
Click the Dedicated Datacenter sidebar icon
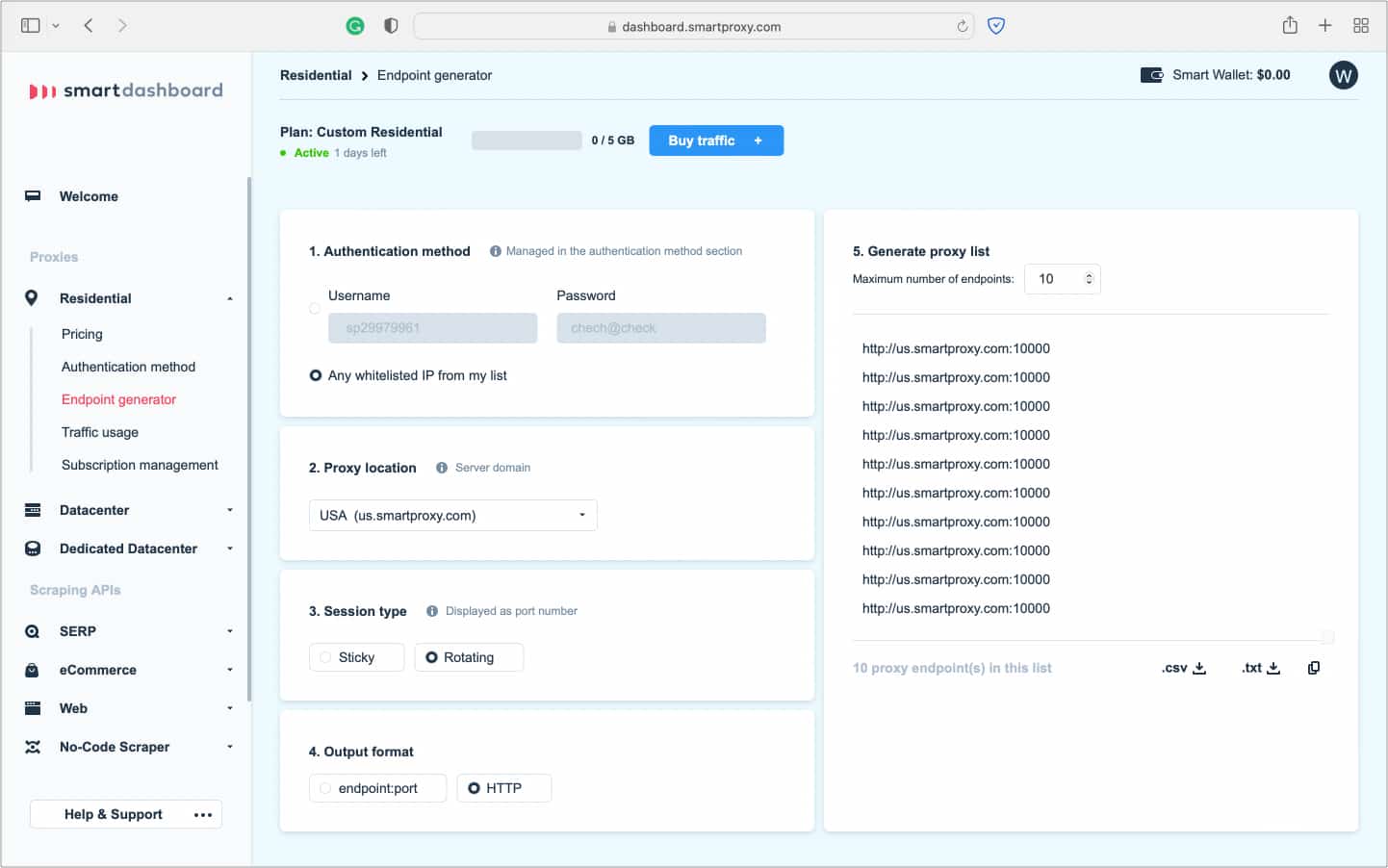pos(33,549)
